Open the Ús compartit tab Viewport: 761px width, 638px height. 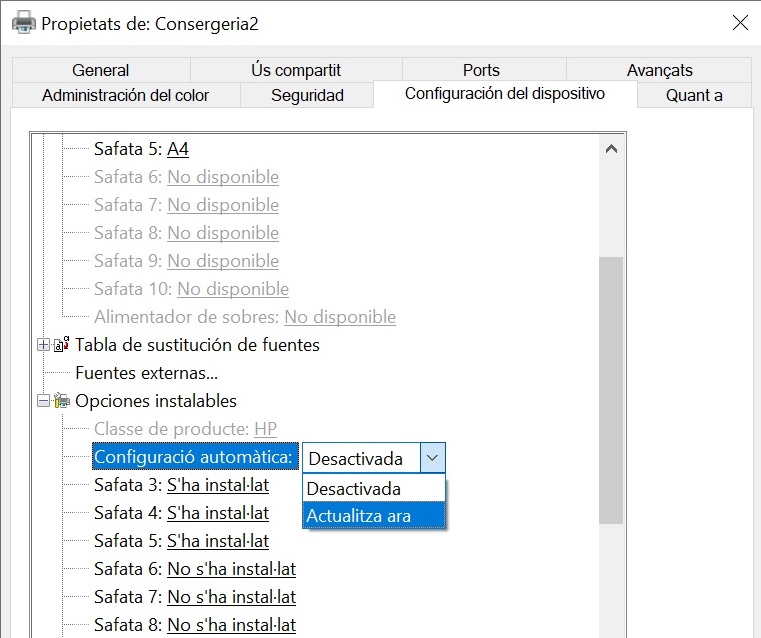coord(296,70)
